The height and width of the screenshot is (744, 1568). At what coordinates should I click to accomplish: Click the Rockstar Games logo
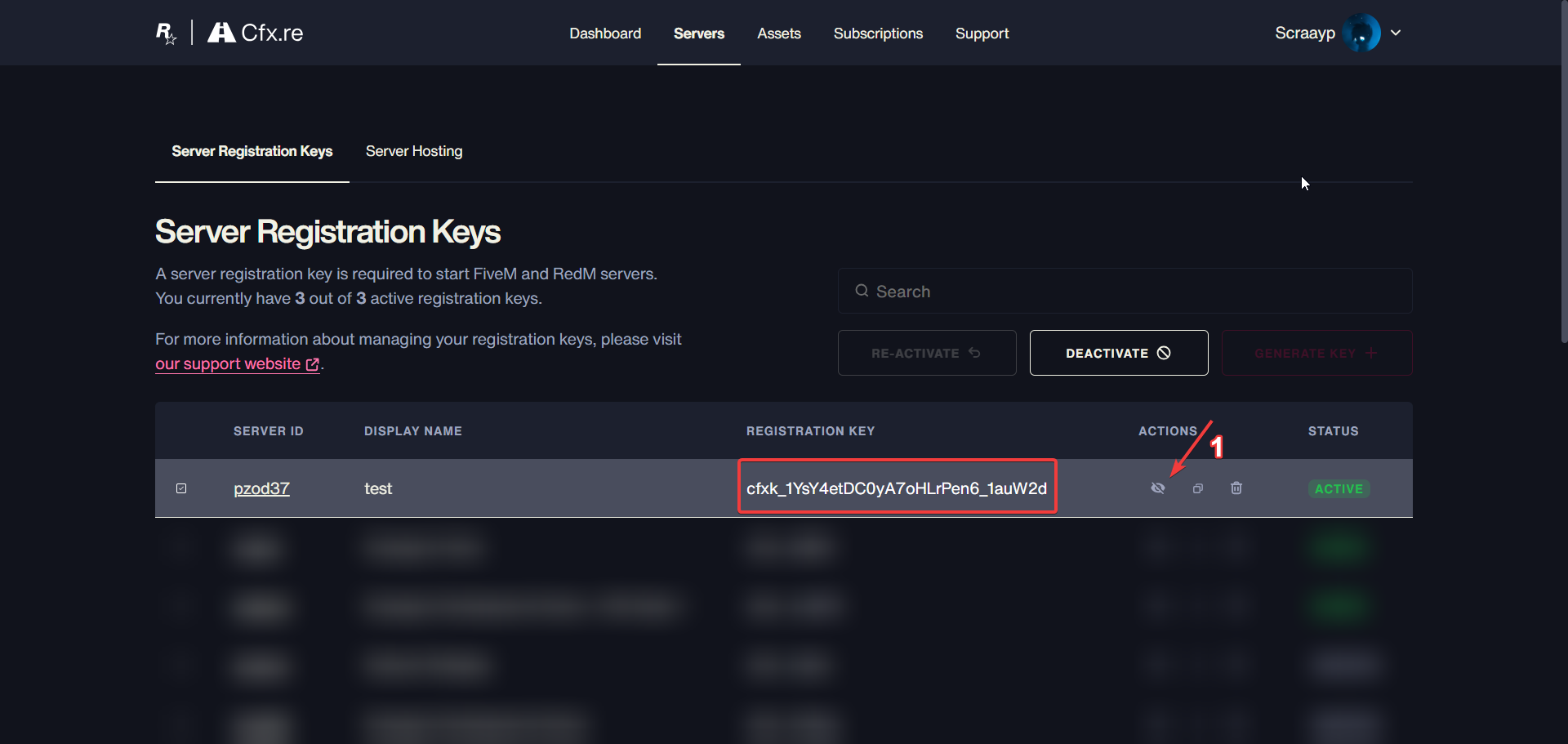pos(166,33)
